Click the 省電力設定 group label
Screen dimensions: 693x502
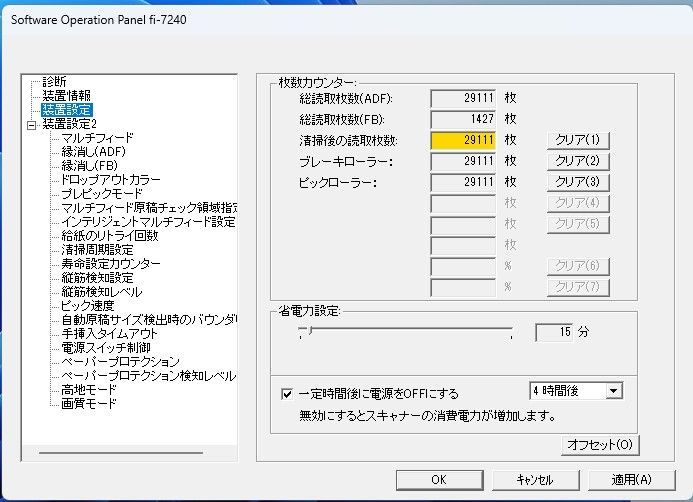click(309, 311)
